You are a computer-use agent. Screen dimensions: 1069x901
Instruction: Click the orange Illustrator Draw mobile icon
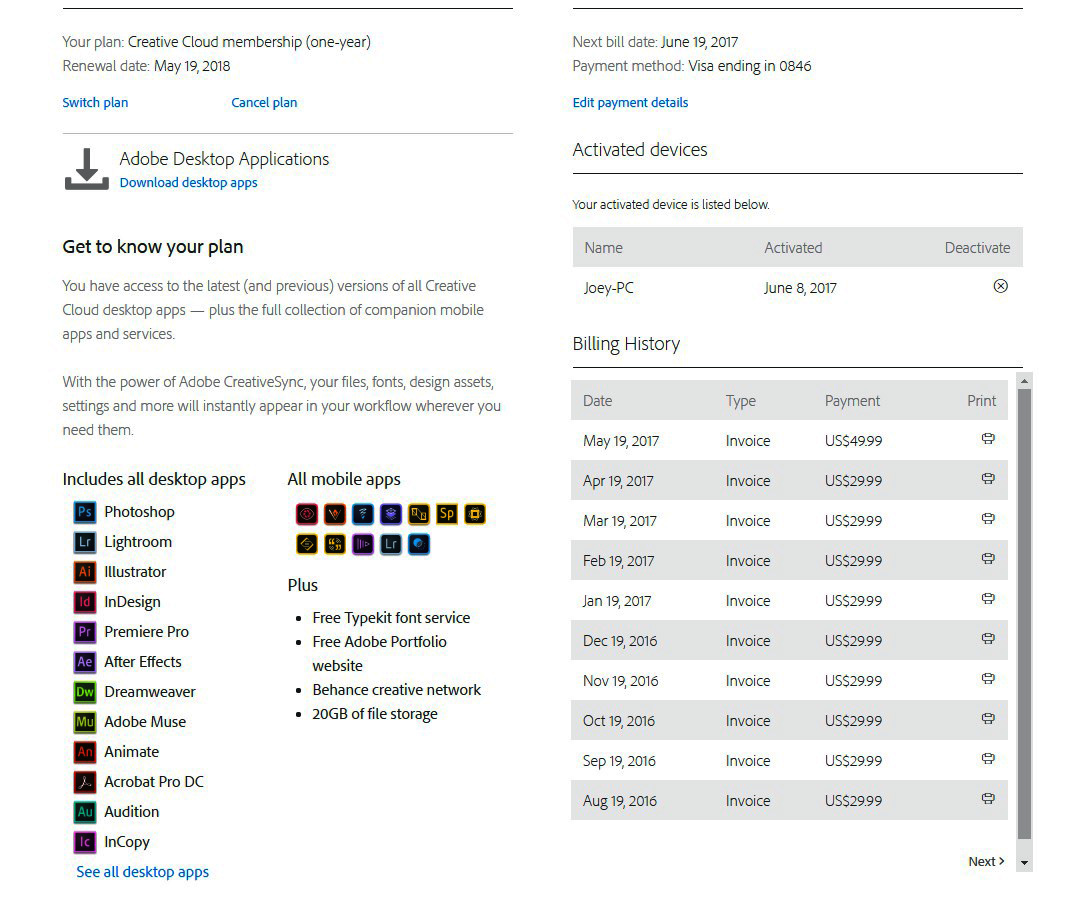tap(335, 514)
